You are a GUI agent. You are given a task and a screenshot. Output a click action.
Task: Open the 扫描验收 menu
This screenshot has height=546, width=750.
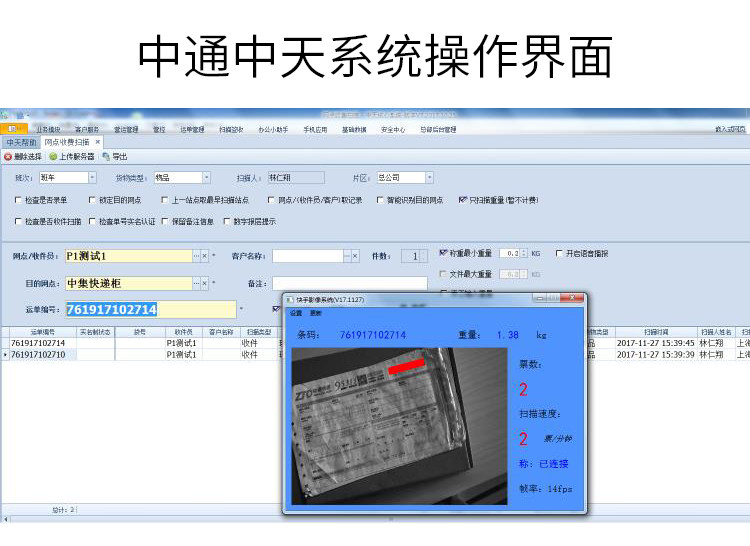coord(231,130)
